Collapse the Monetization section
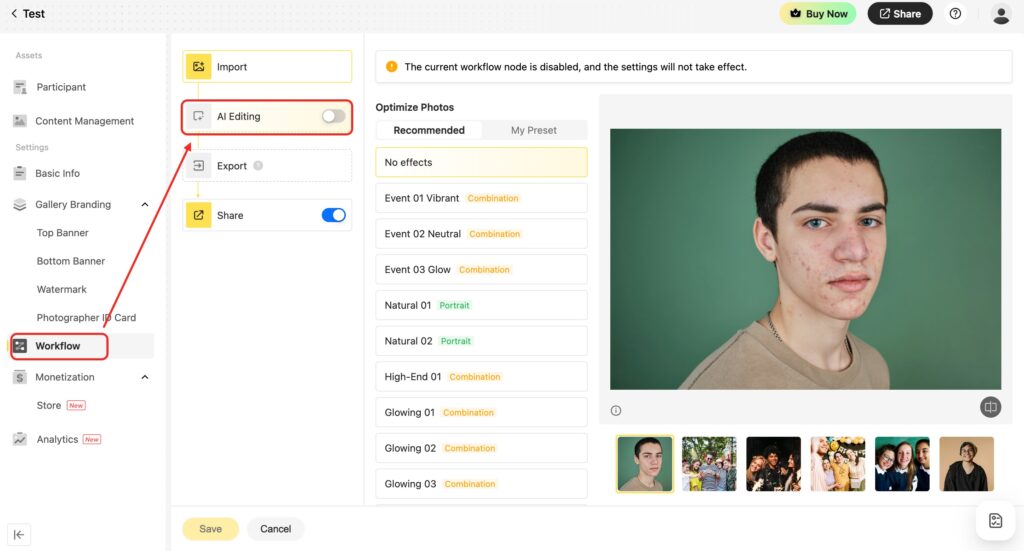 145,377
